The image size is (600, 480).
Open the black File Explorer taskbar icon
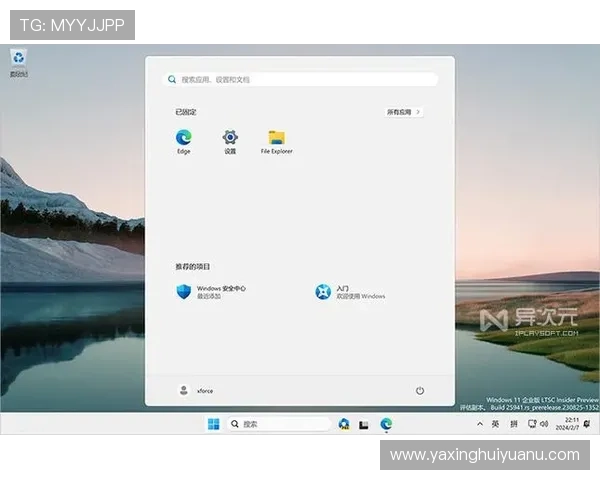click(364, 424)
